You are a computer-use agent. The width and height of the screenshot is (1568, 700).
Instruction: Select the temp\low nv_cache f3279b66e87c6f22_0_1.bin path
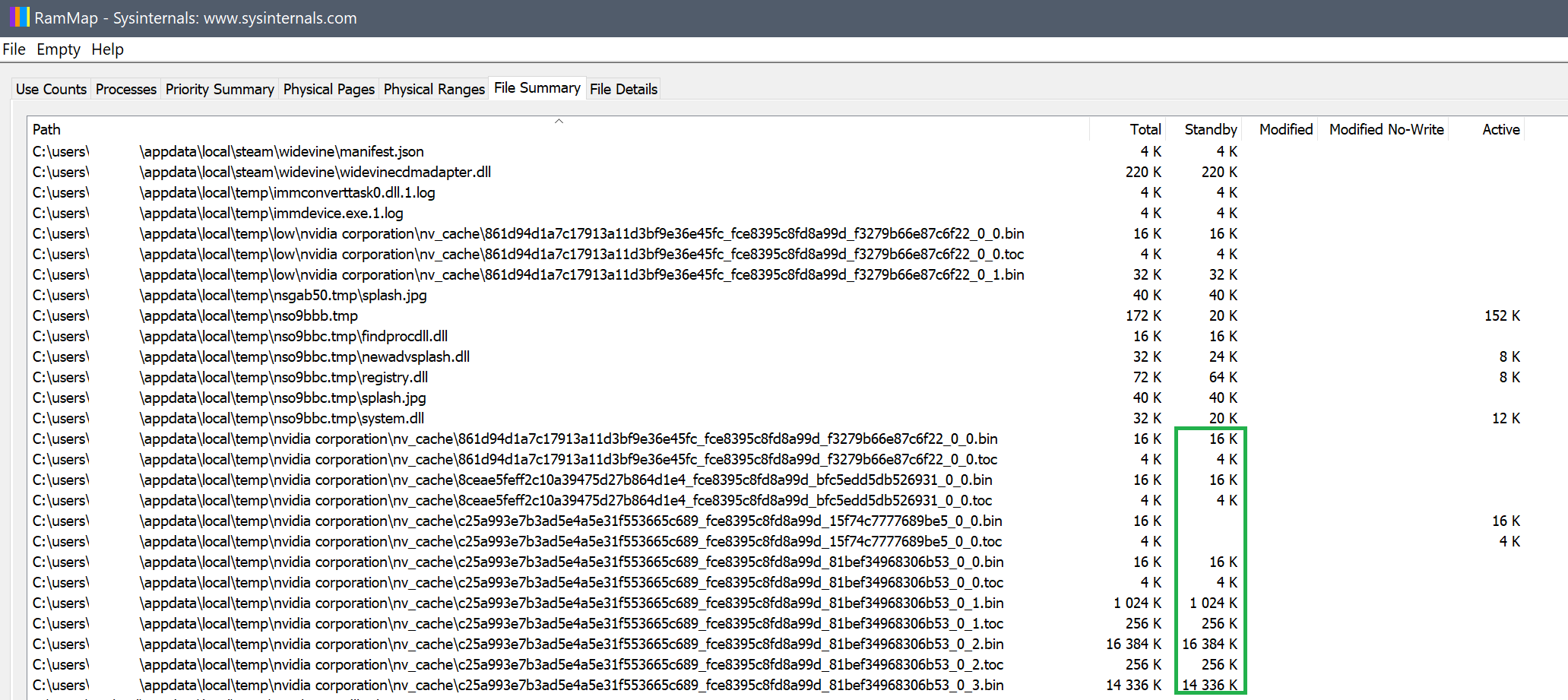pyautogui.click(x=528, y=274)
